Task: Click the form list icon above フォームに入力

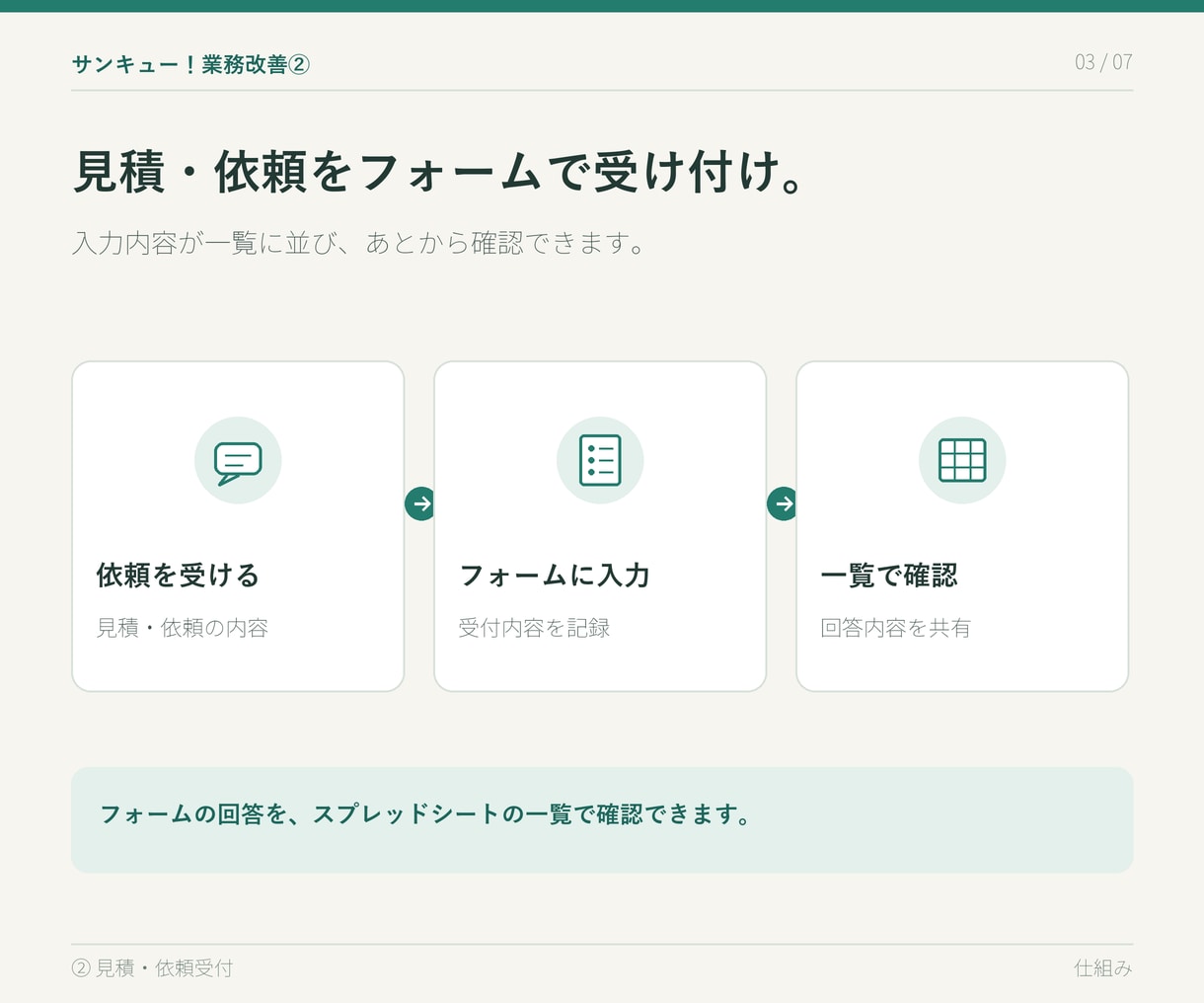Action: (600, 460)
